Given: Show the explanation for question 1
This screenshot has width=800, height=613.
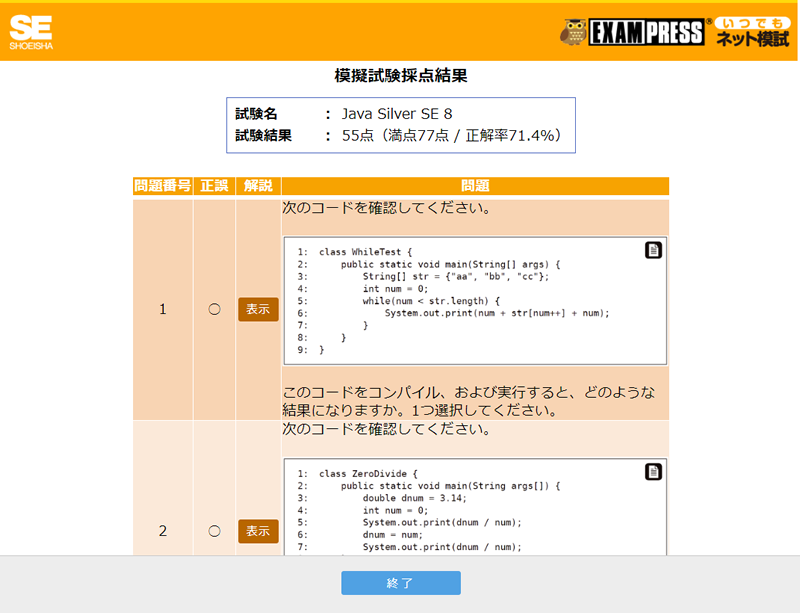Looking at the screenshot, I should [258, 309].
